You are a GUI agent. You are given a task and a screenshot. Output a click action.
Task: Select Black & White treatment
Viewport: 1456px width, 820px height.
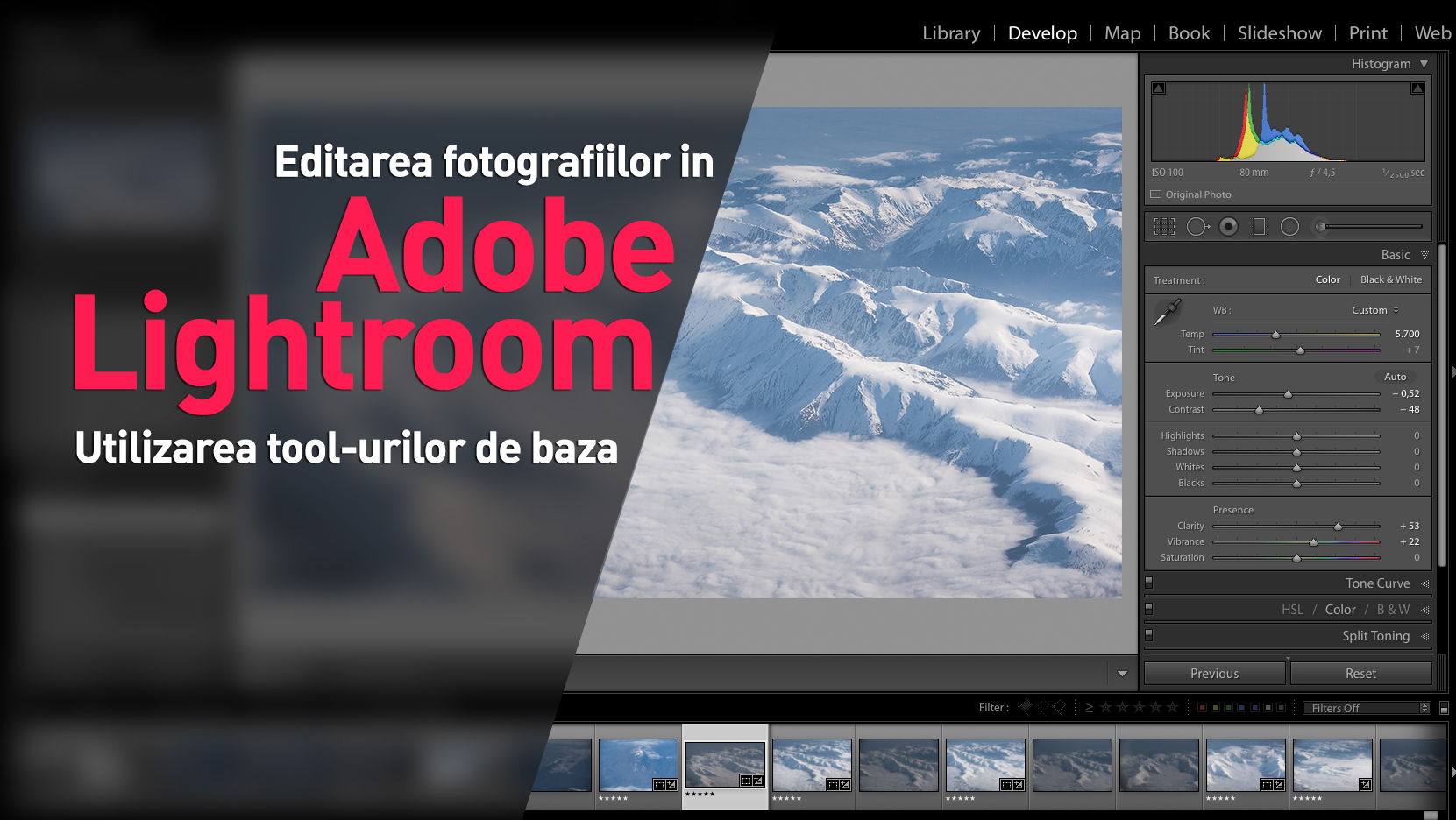[x=1391, y=279]
